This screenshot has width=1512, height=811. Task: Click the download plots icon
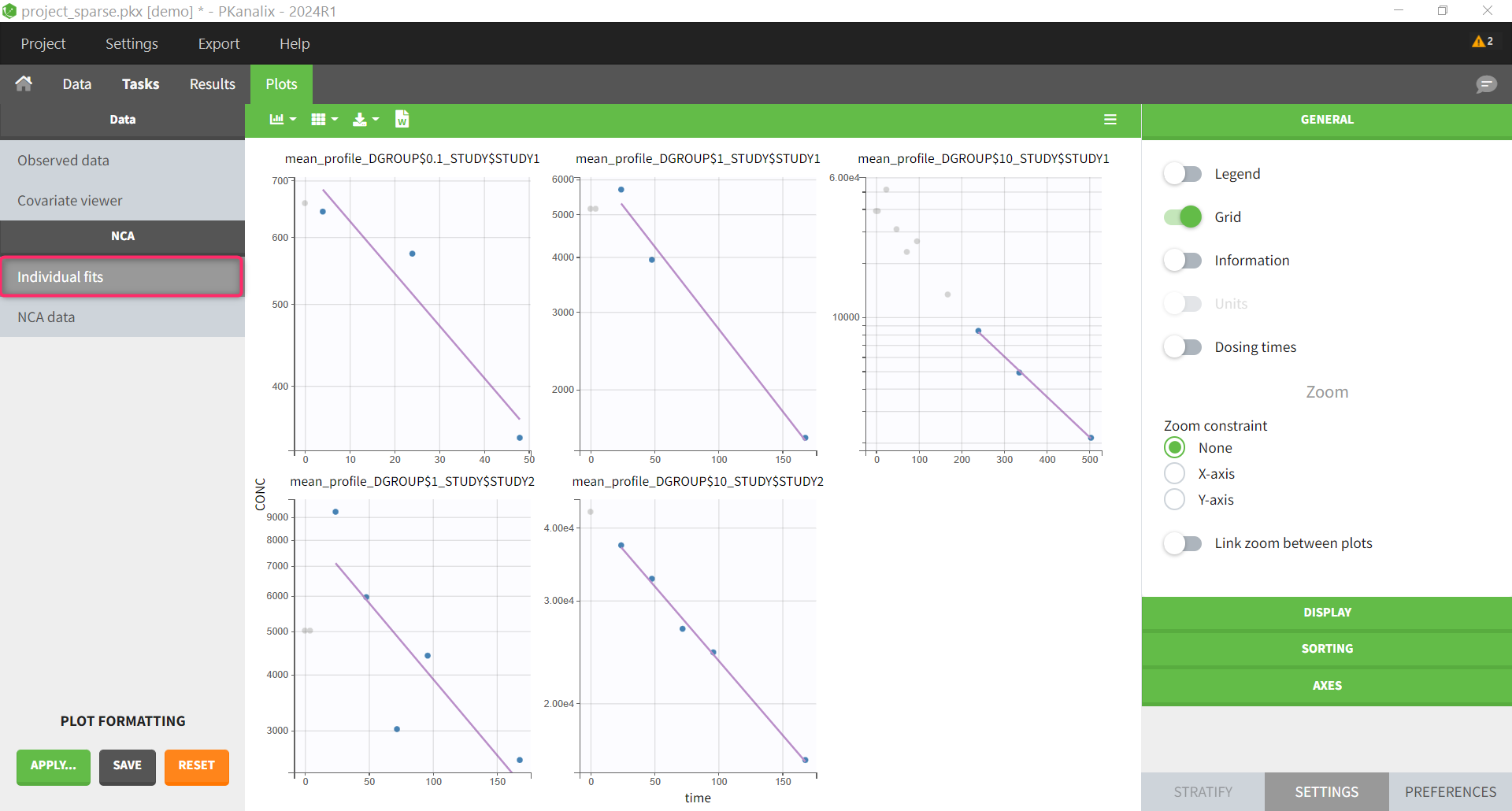pyautogui.click(x=365, y=120)
